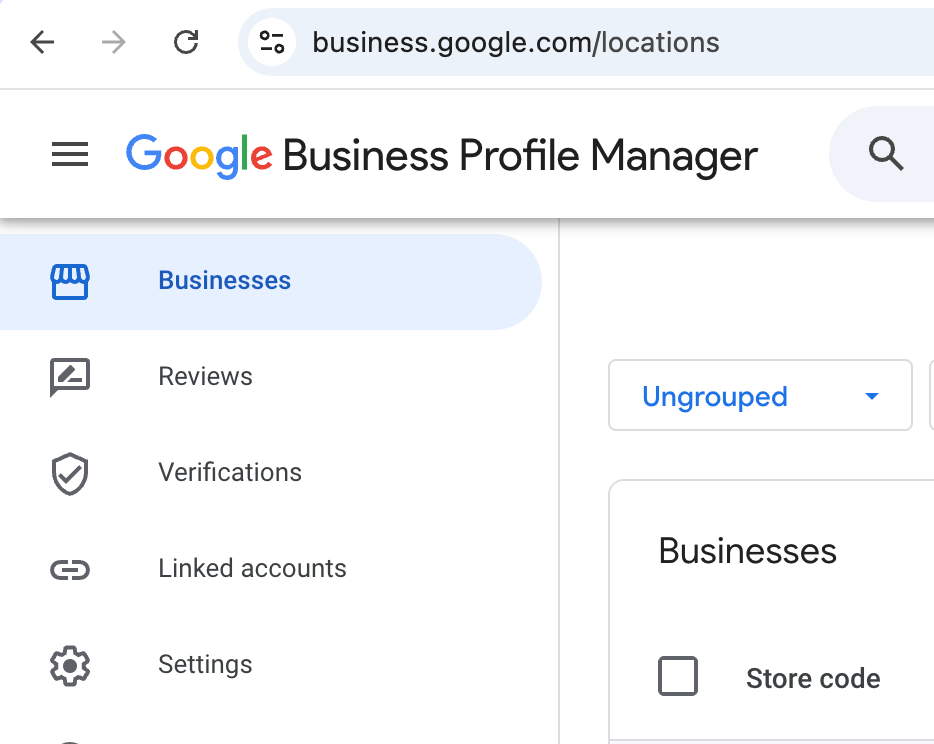Click the Verifications shield icon
This screenshot has height=744, width=934.
[x=70, y=474]
